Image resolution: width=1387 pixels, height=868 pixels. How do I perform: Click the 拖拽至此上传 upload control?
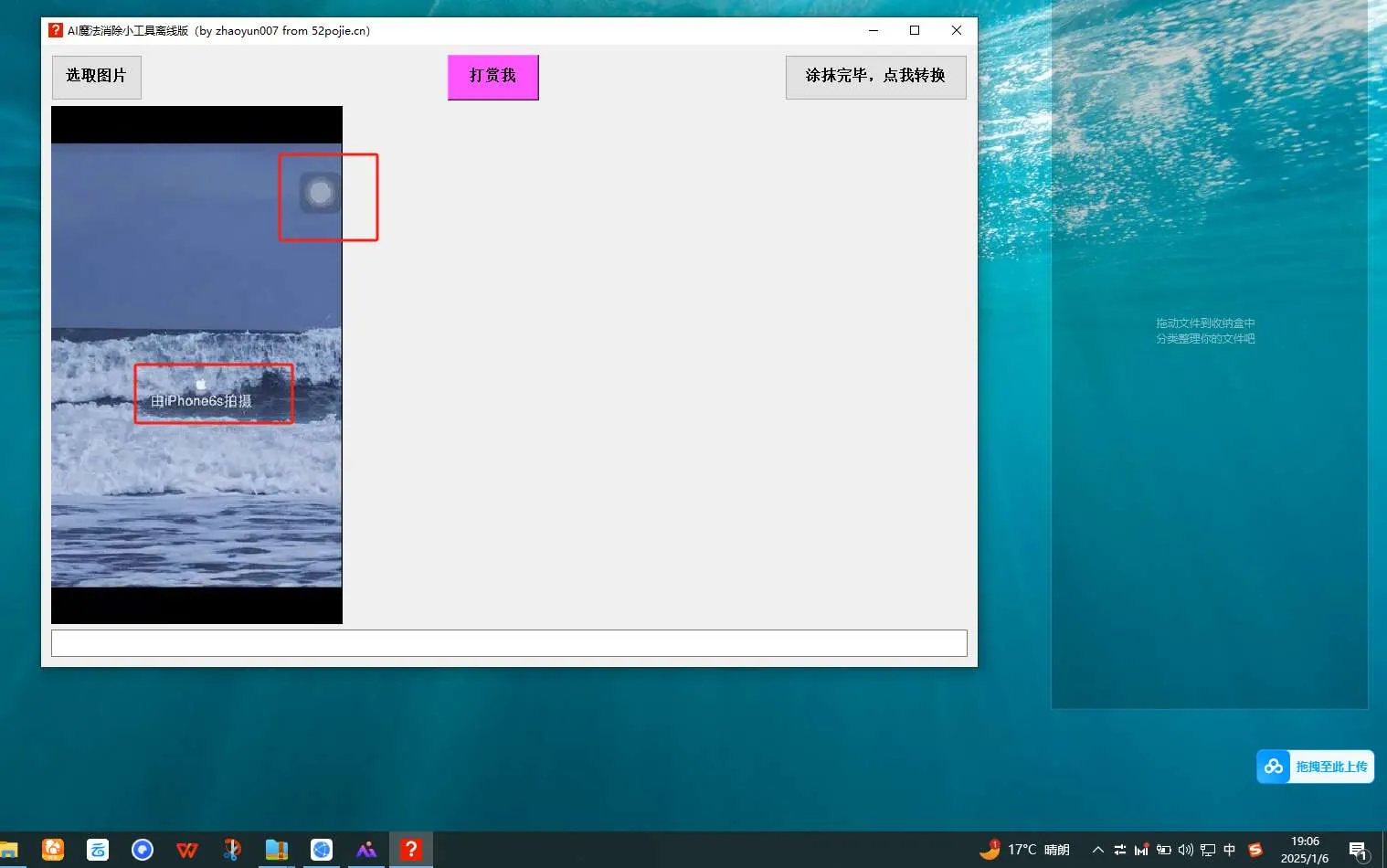click(x=1315, y=766)
